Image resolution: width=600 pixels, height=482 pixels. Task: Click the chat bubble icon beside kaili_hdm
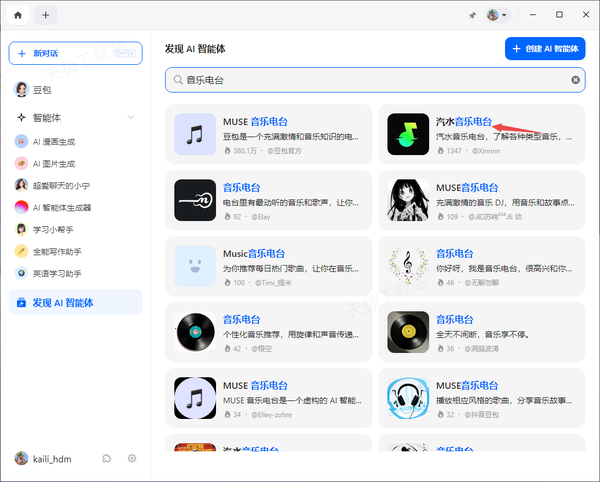tap(107, 458)
